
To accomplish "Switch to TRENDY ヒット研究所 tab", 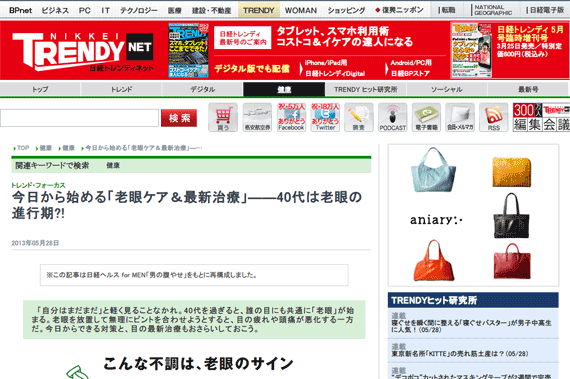I will pyautogui.click(x=366, y=89).
